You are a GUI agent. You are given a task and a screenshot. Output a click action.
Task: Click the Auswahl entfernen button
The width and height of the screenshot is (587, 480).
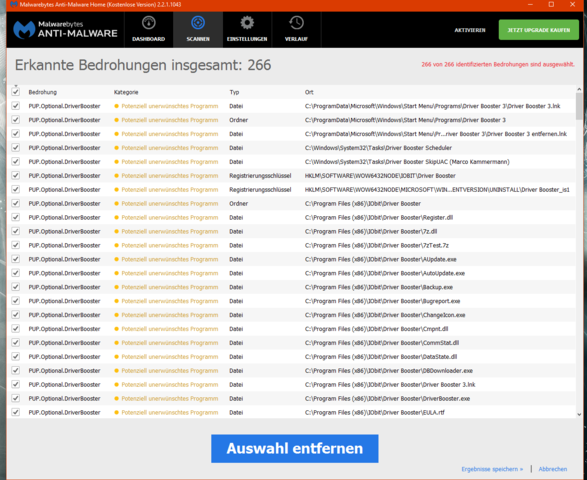295,449
